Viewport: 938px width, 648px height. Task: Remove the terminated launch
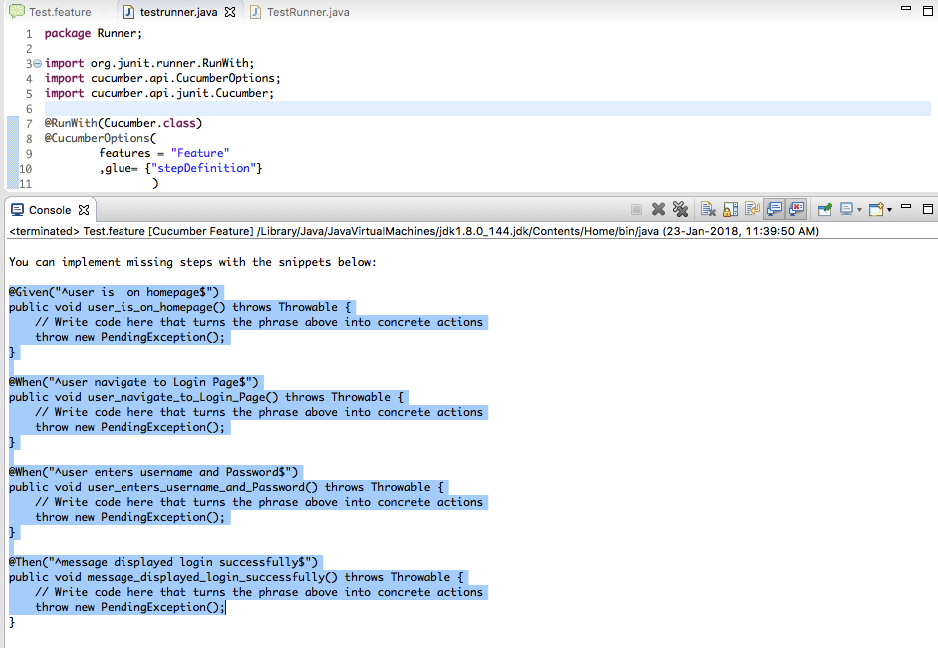coord(657,209)
